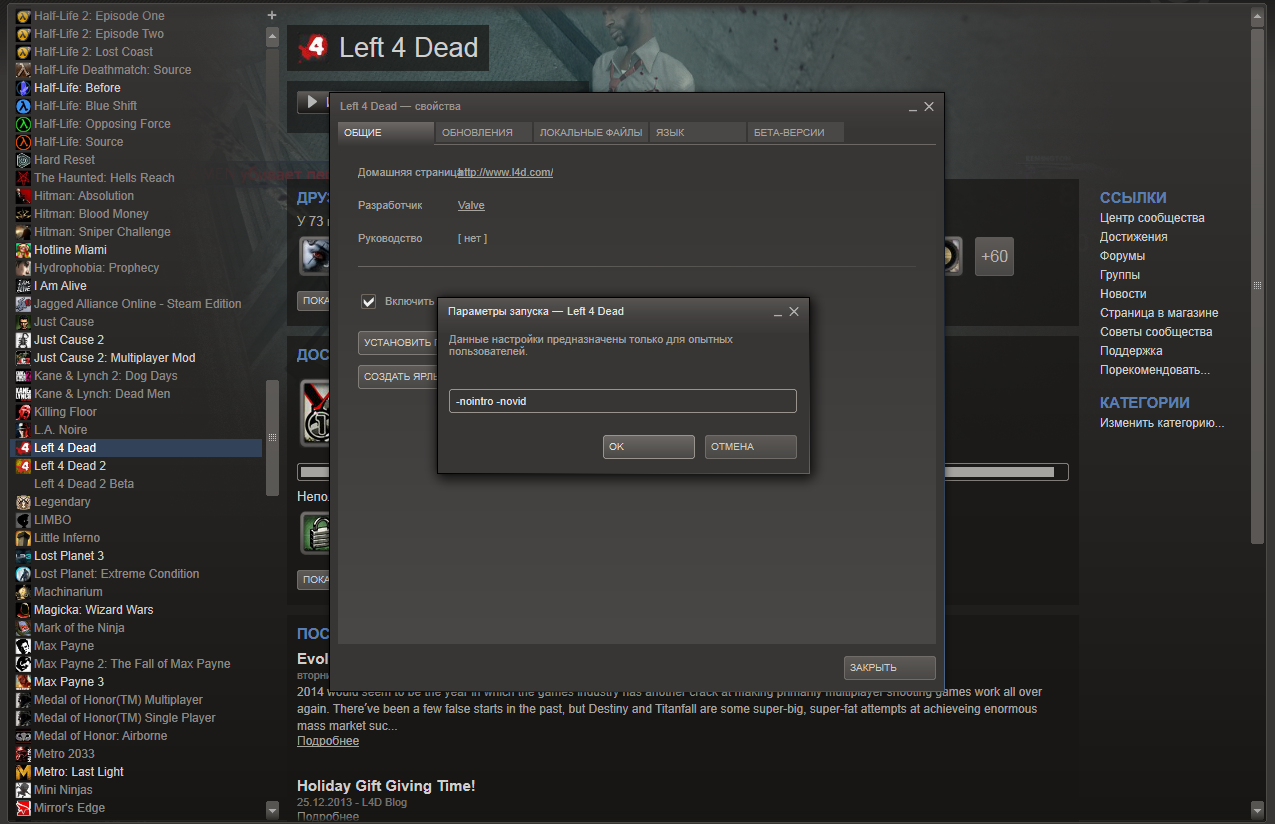The height and width of the screenshot is (824, 1275).
Task: Click the play button for Left 4 Dead
Action: point(312,102)
